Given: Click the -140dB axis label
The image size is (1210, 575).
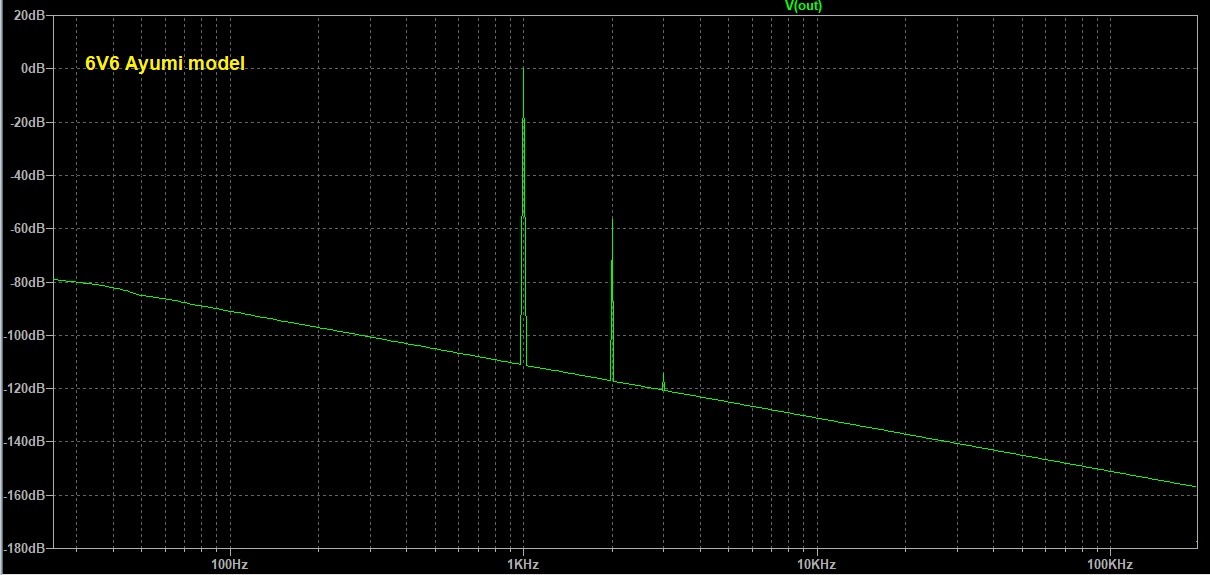Looking at the screenshot, I should click(x=23, y=442).
